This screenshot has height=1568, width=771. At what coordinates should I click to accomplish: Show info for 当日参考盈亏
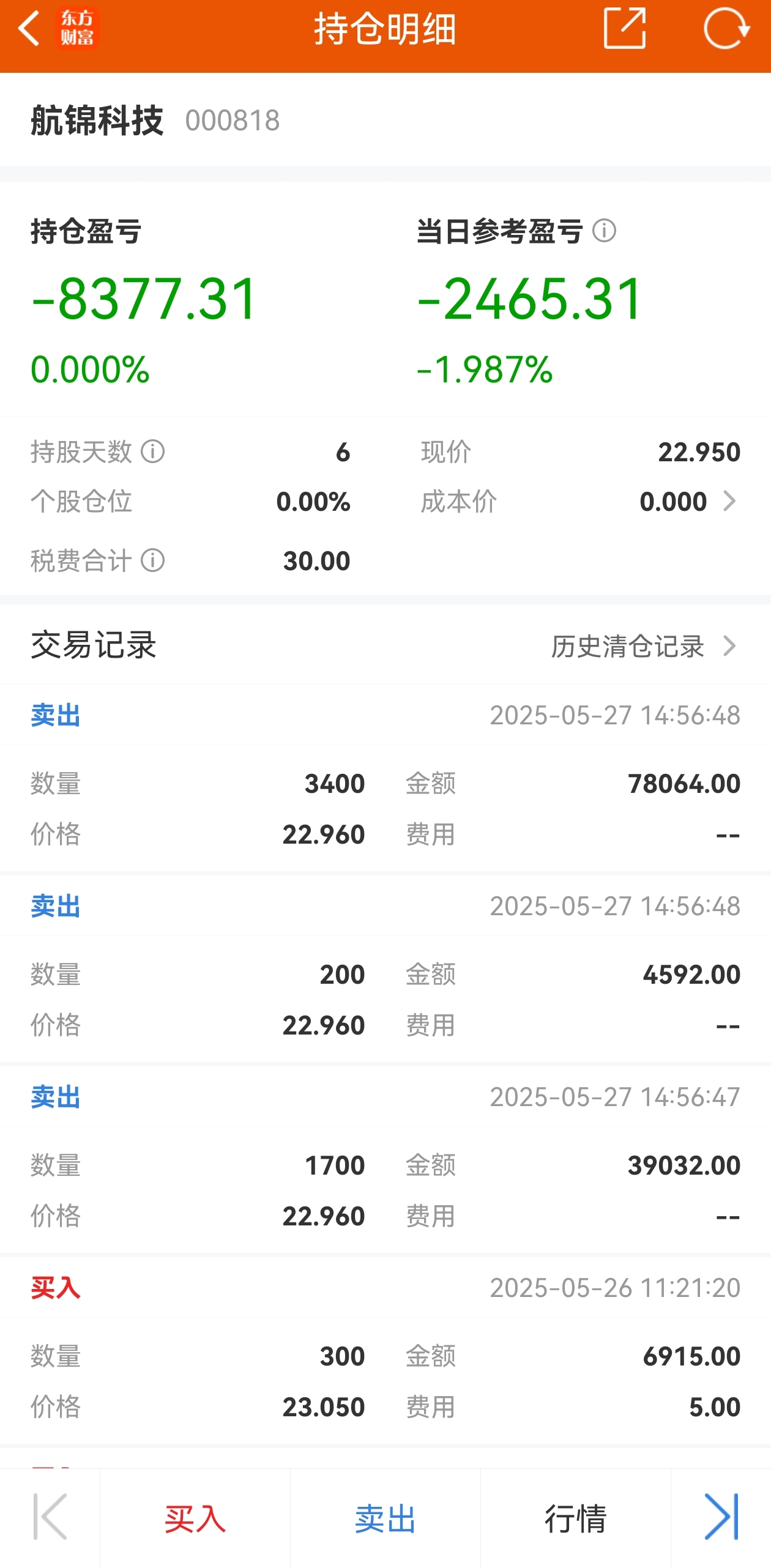pyautogui.click(x=604, y=231)
